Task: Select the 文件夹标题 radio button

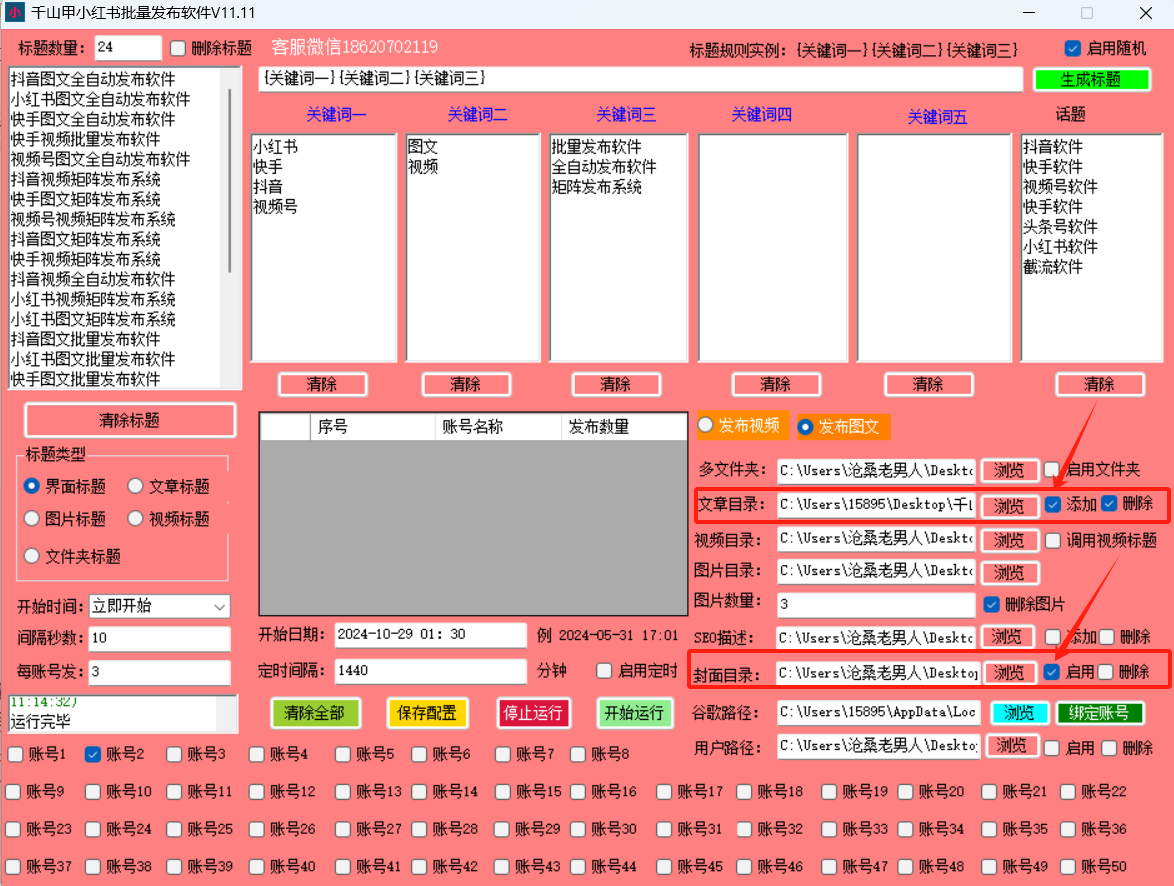Action: [31, 556]
